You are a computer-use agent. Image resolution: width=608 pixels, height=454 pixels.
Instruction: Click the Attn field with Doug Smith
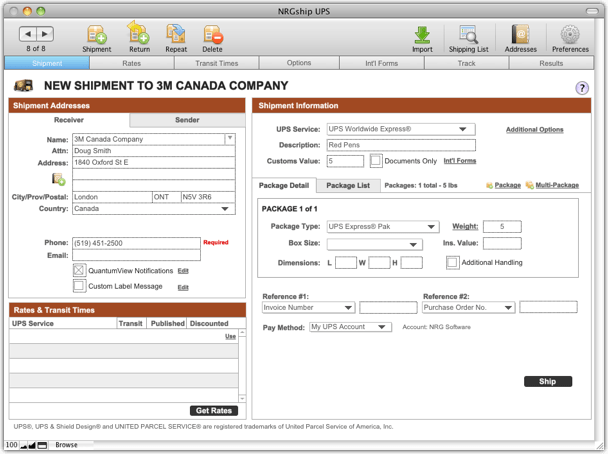tap(154, 151)
